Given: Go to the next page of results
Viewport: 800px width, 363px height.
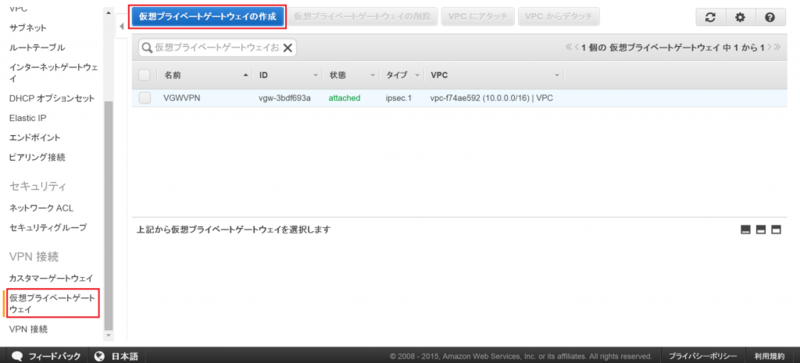Looking at the screenshot, I should pos(769,47).
